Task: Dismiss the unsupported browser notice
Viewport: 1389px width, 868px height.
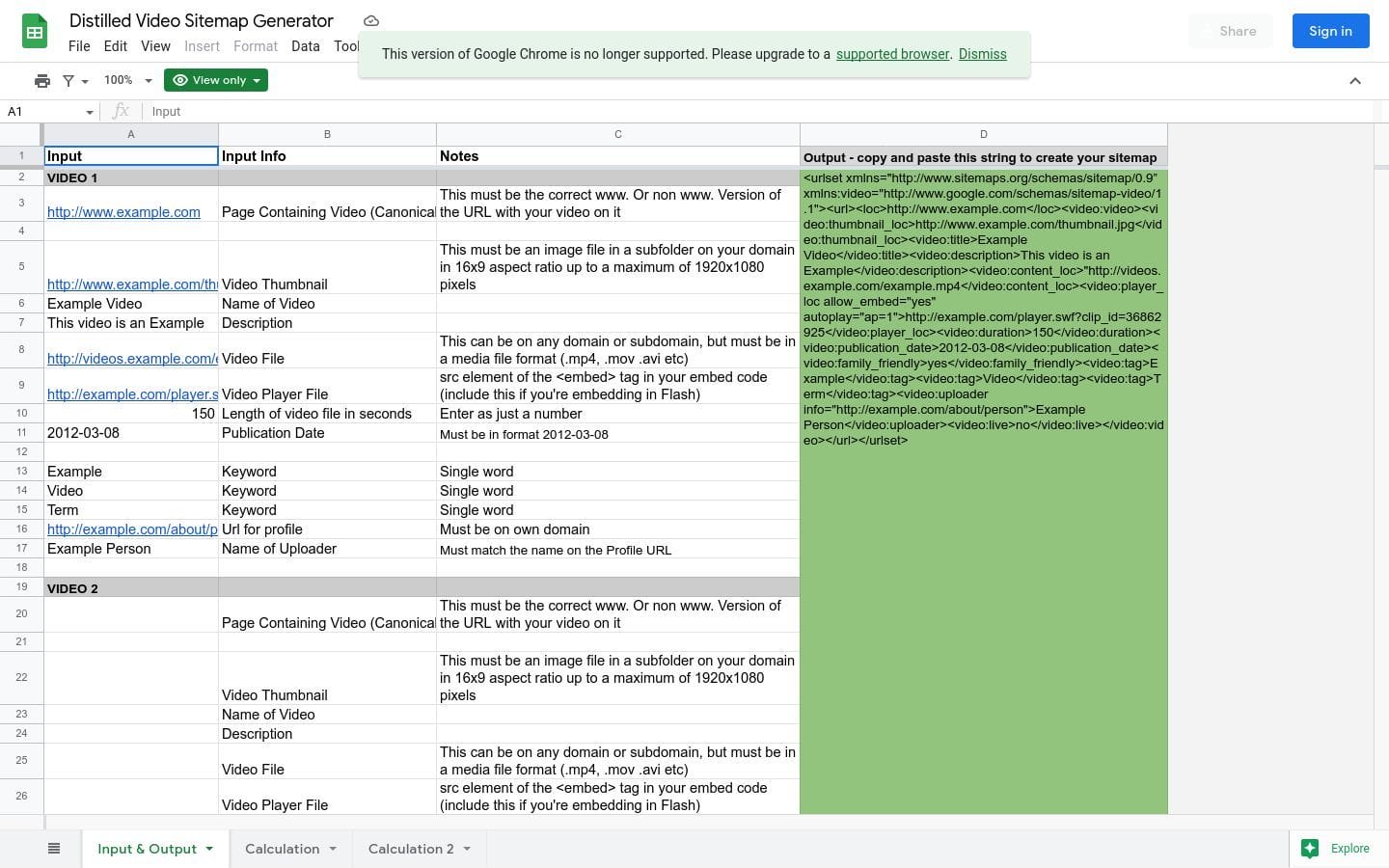Action: pos(982,54)
